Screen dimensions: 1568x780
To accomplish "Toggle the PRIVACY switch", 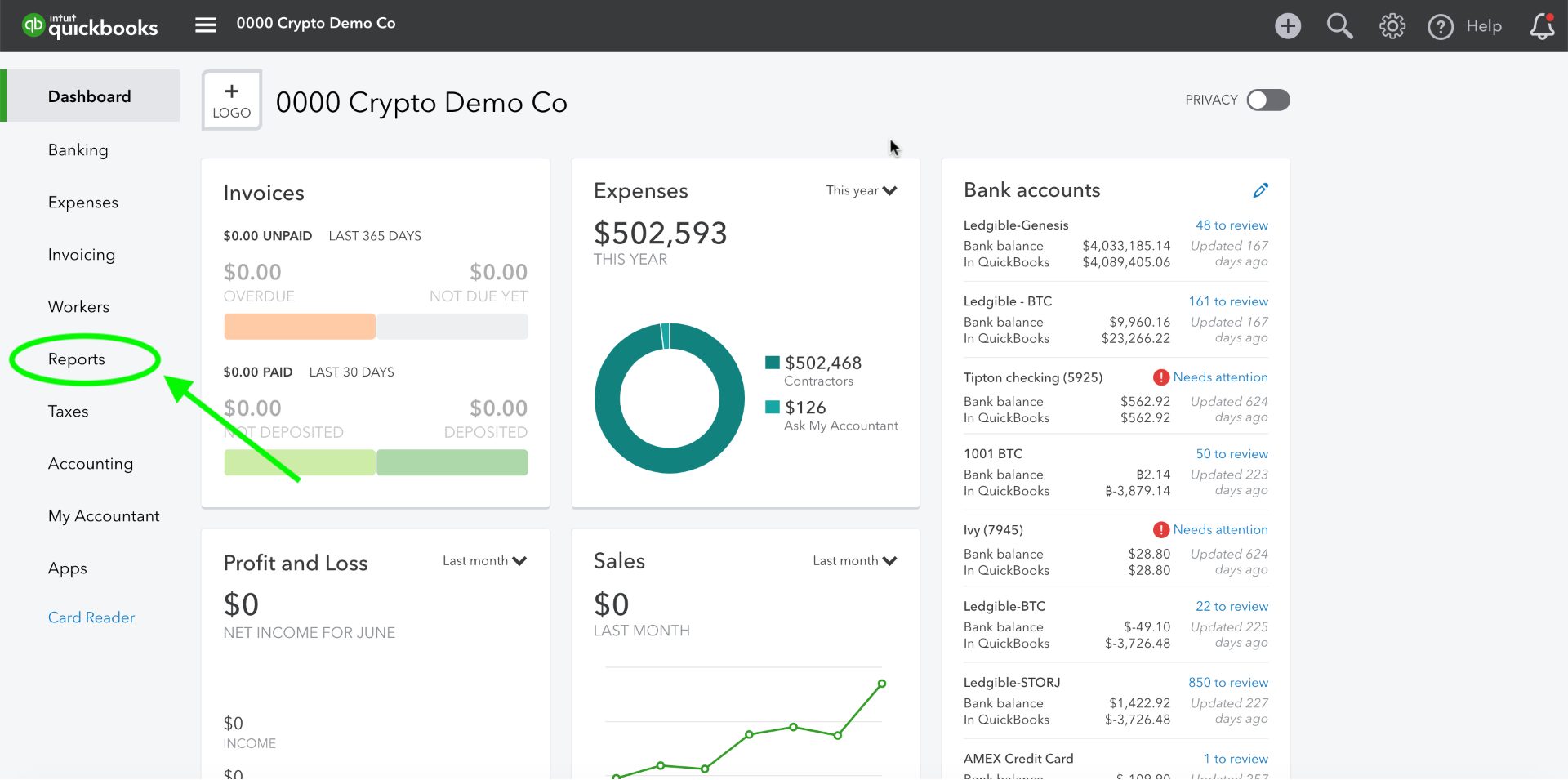I will pos(1268,100).
